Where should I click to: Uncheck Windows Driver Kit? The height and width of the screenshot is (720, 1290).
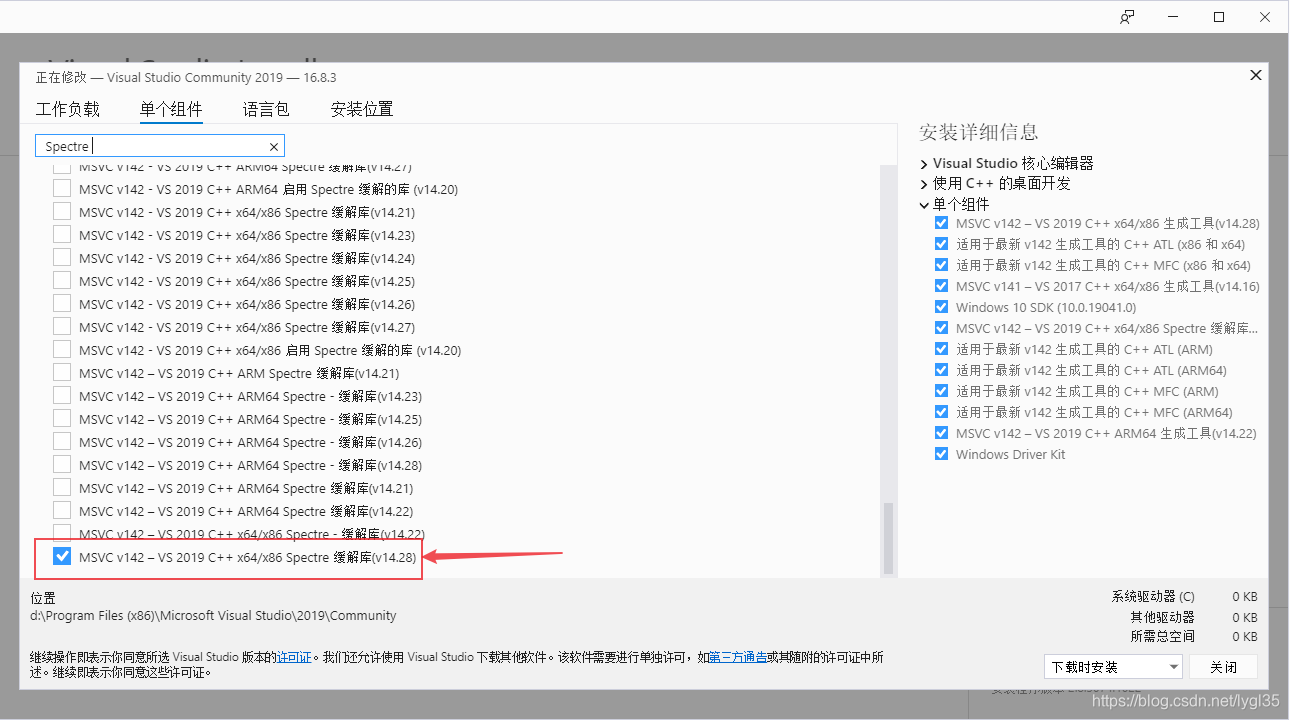941,454
